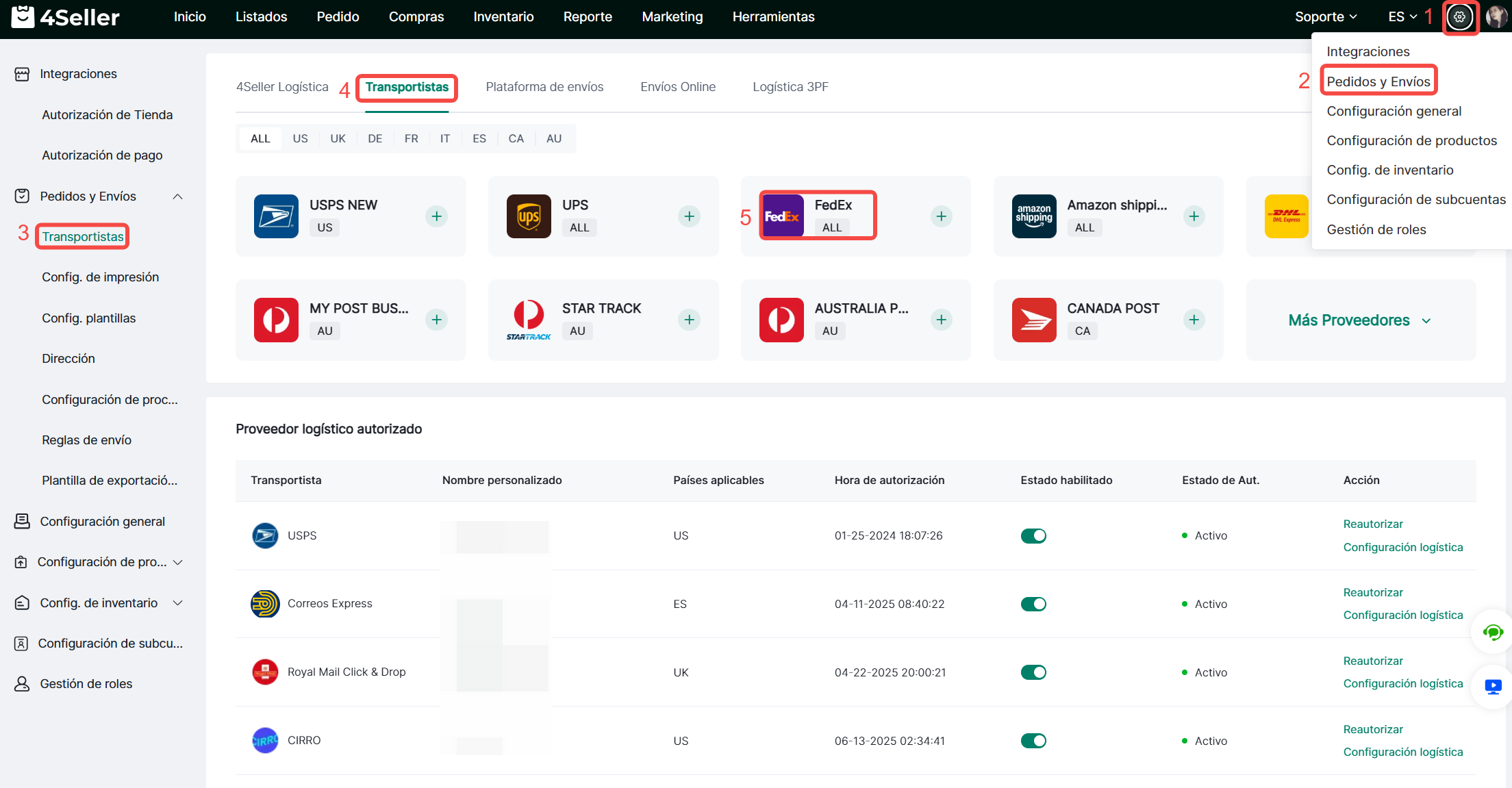Disable the USPS enabled toggle
This screenshot has width=1512, height=788.
coord(1033,536)
